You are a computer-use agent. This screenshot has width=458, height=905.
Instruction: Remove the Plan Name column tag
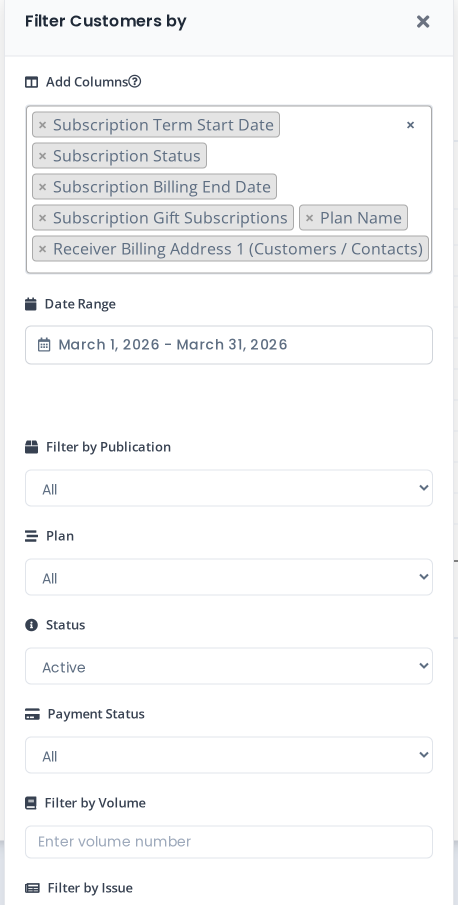pyautogui.click(x=309, y=218)
